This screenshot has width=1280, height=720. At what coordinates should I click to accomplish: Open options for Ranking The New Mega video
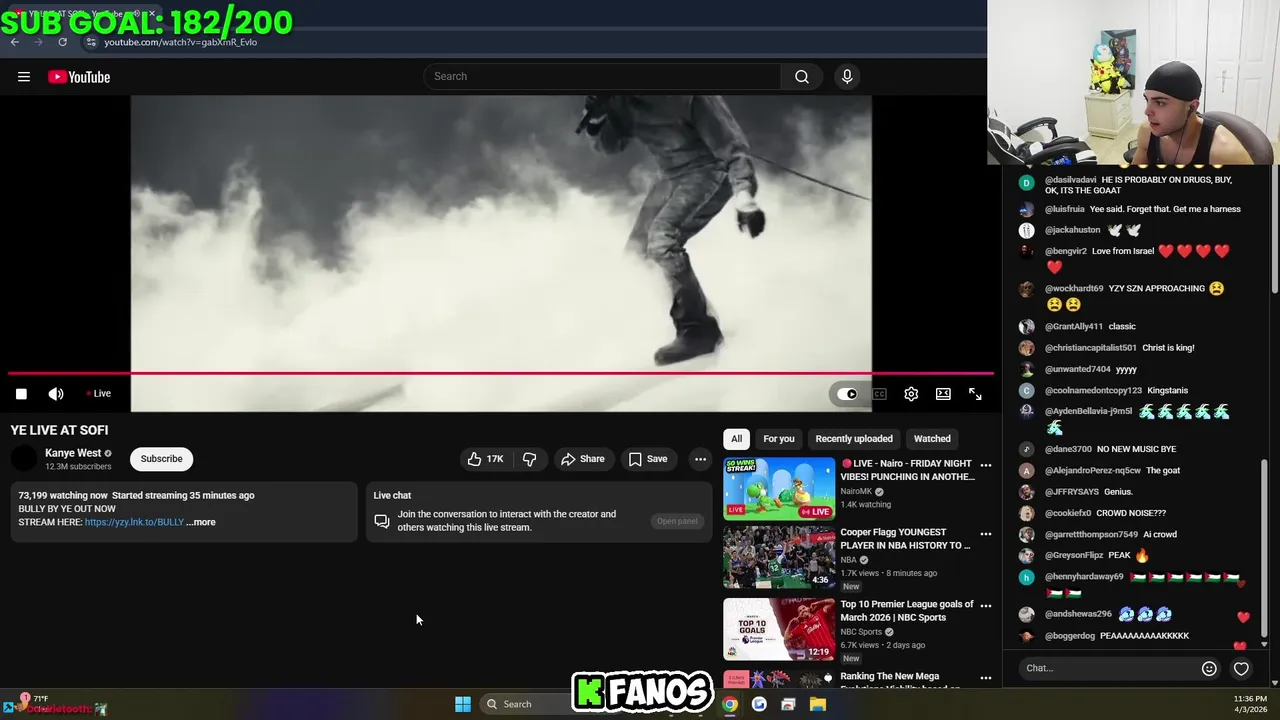point(985,678)
